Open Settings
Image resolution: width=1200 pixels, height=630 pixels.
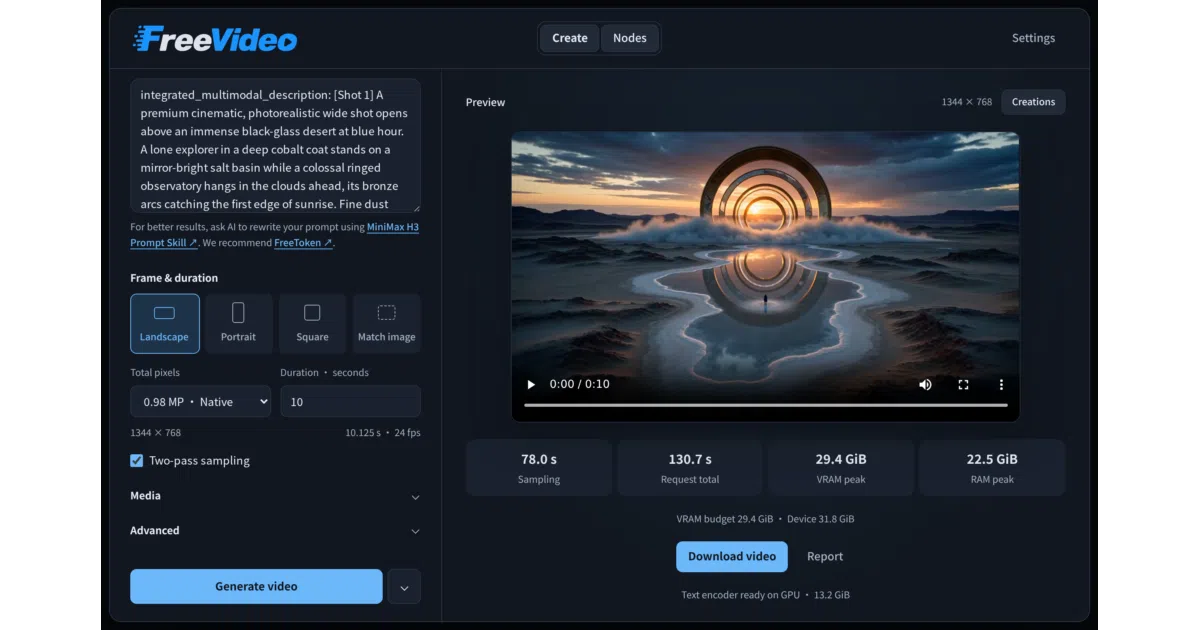pyautogui.click(x=1033, y=38)
